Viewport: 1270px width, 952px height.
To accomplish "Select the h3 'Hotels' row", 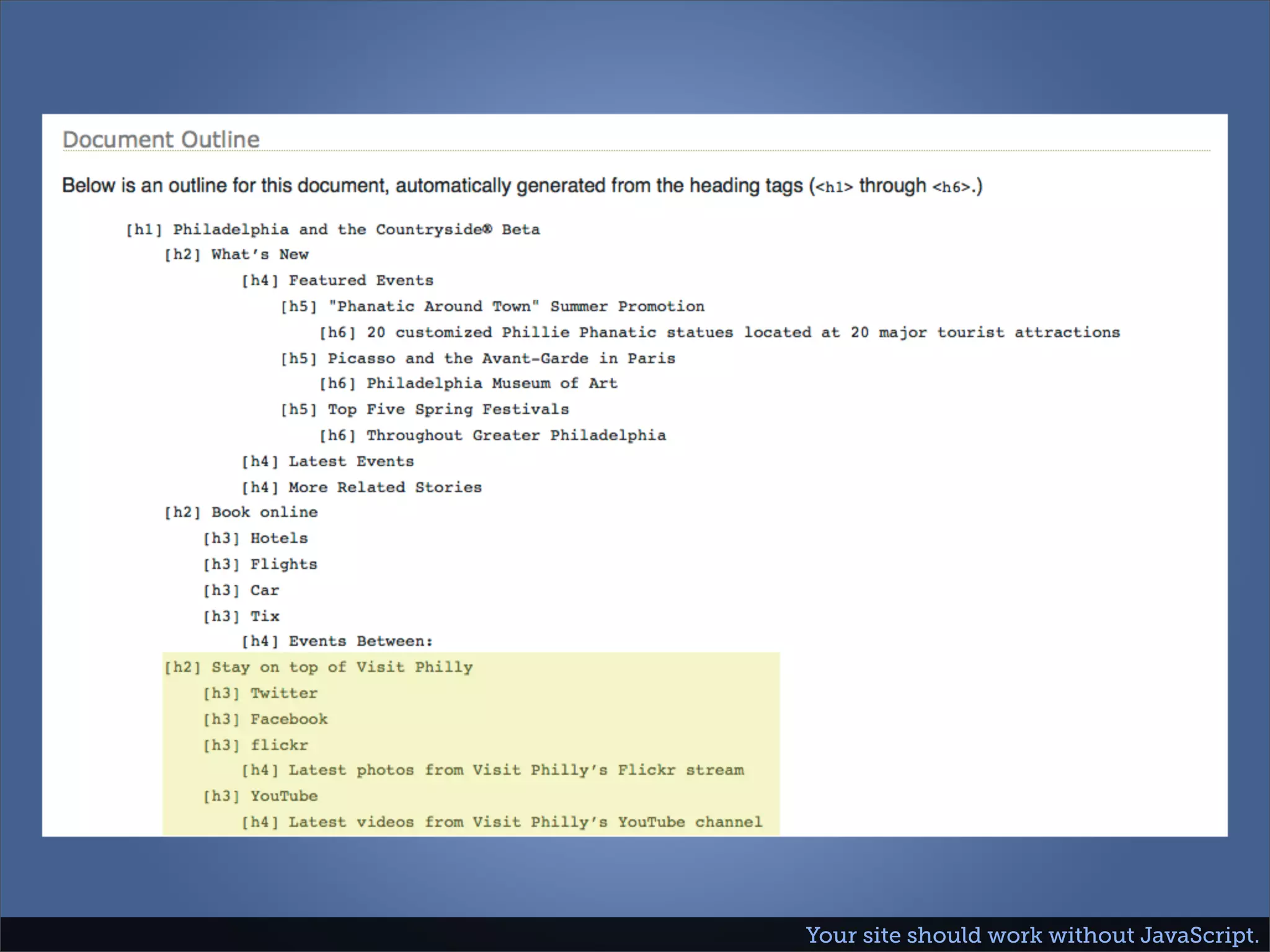I will pyautogui.click(x=255, y=539).
